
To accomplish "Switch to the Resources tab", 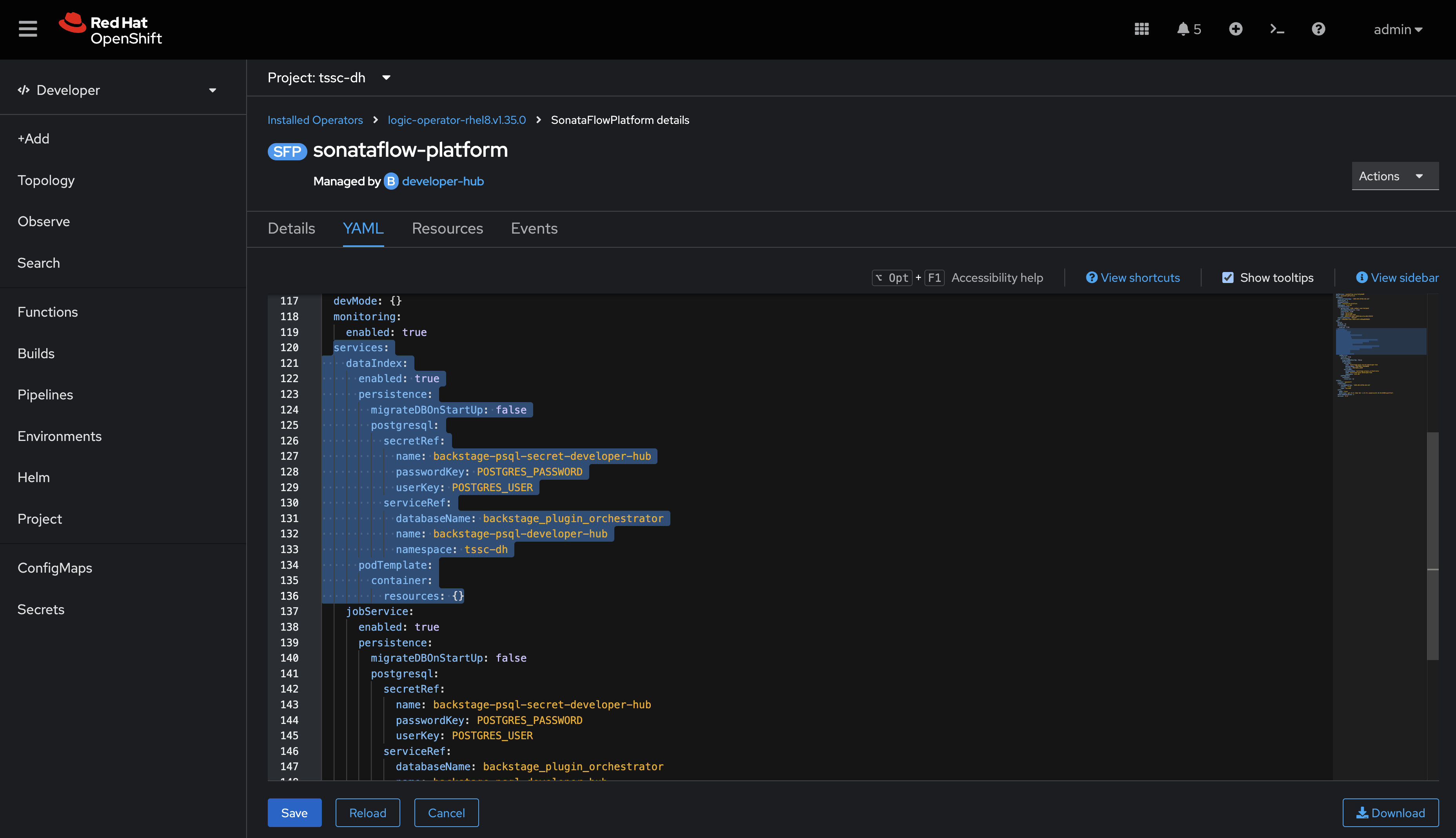I will tap(447, 229).
